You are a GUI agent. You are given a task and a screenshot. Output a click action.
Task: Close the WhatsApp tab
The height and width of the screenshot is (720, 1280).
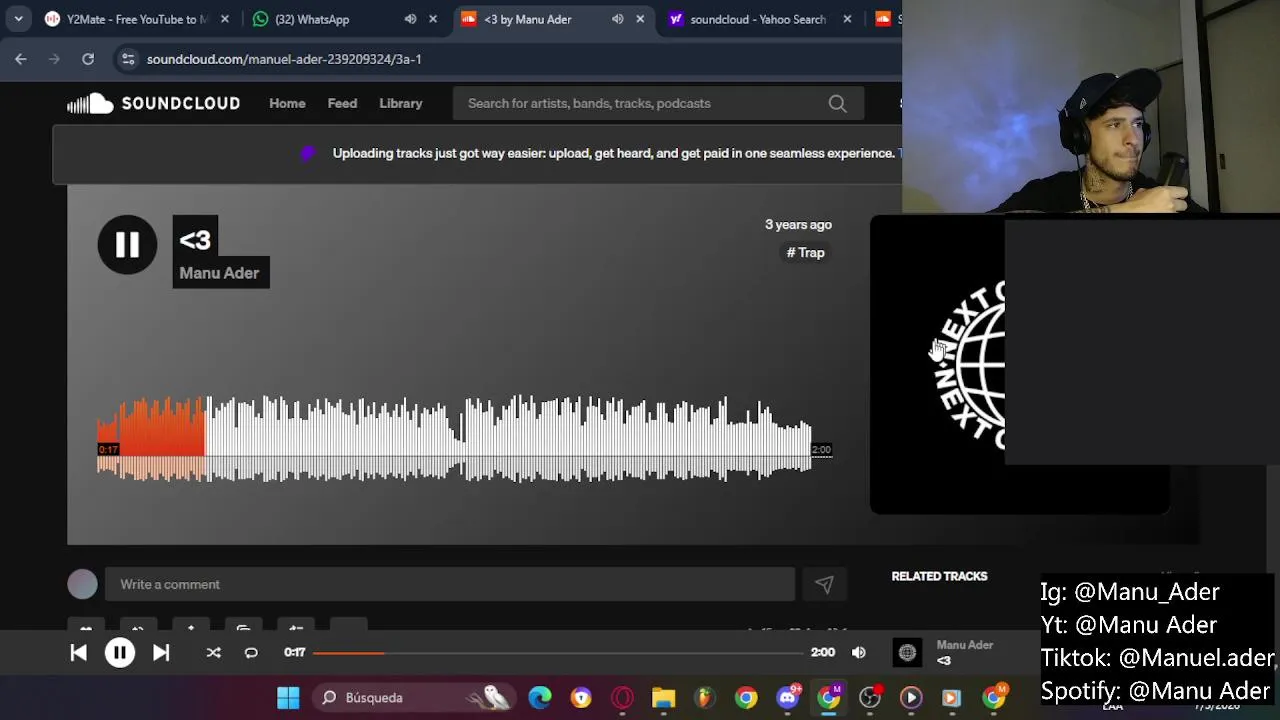pyautogui.click(x=432, y=19)
